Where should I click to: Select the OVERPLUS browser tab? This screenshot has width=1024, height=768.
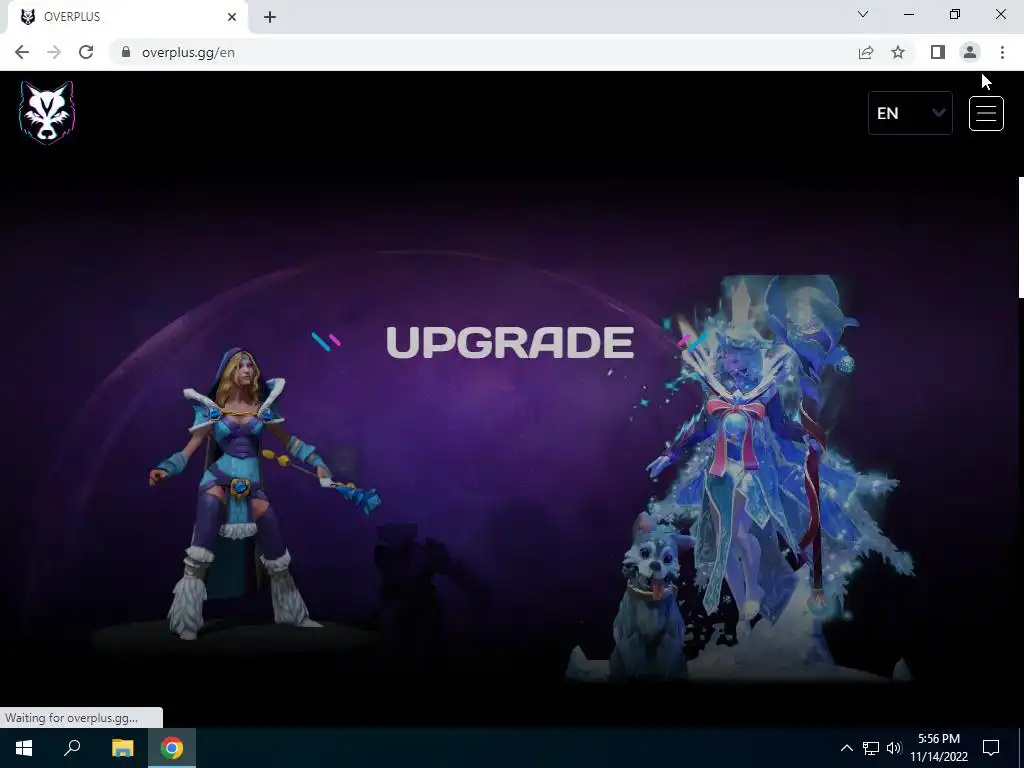click(127, 17)
